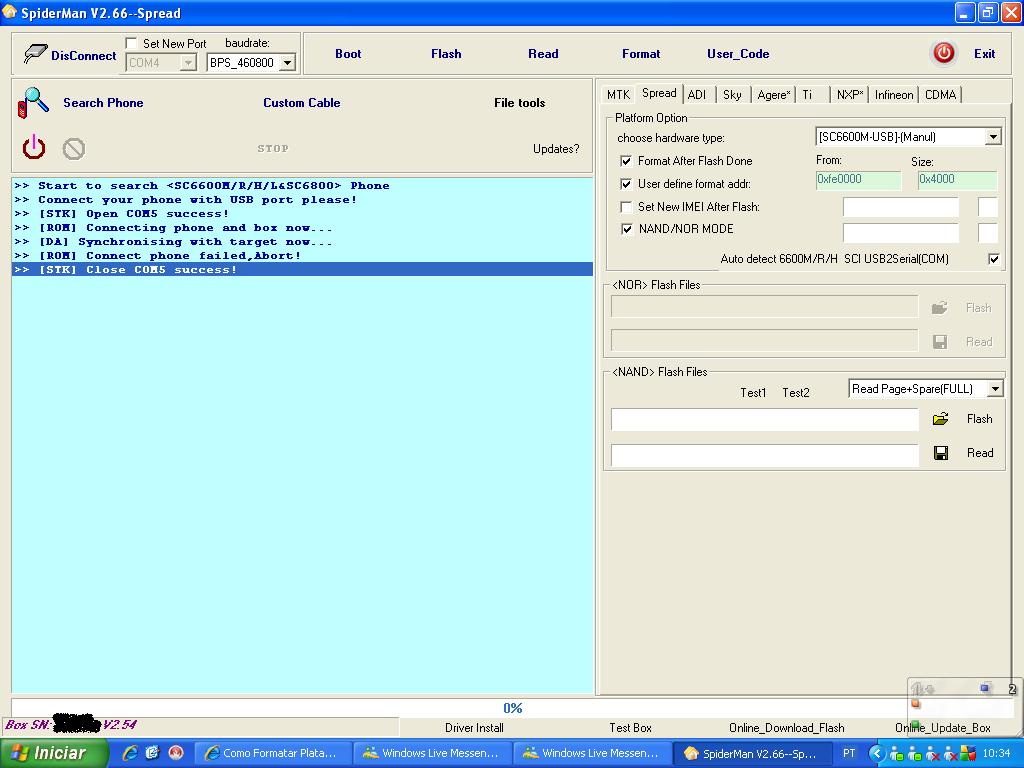Click Test1 in NAND Flash Files
Screen dimensions: 1024x768
tap(753, 392)
